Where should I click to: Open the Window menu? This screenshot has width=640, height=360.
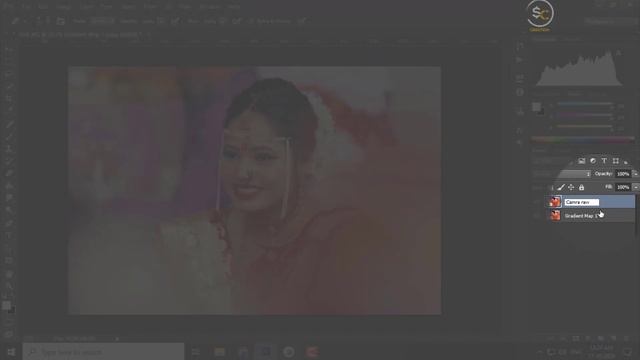coord(210,7)
